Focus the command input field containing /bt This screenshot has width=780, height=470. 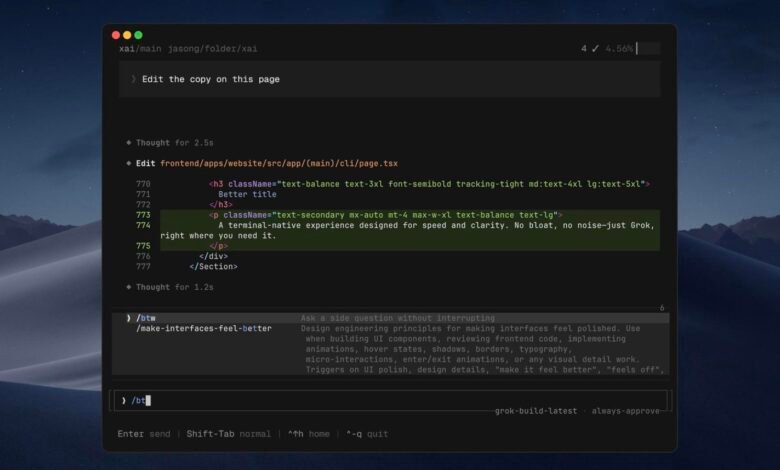[x=390, y=400]
